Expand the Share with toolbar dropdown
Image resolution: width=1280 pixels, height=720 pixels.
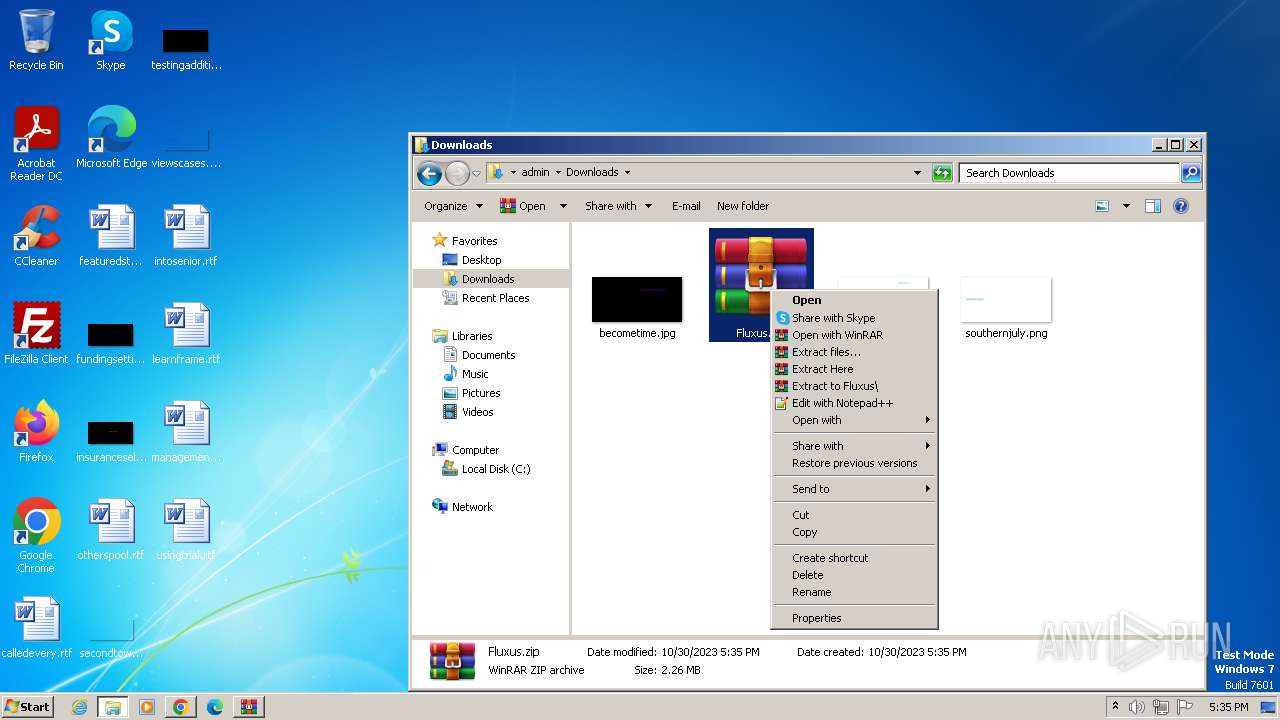tap(619, 206)
